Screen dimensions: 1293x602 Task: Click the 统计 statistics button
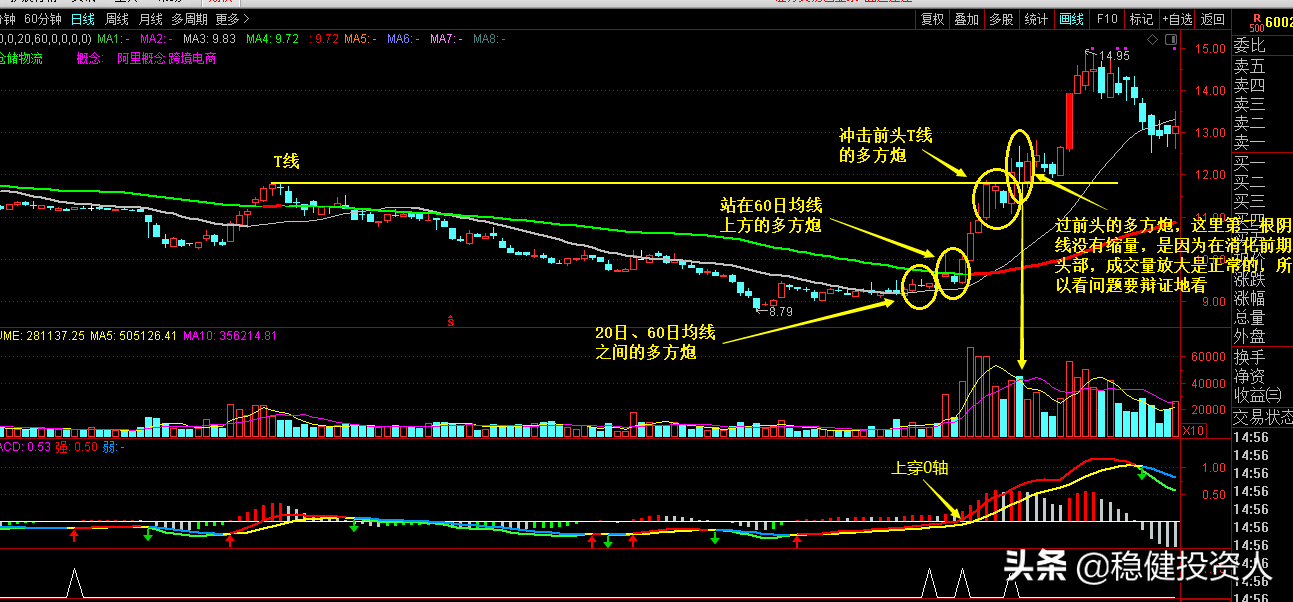tap(1036, 19)
